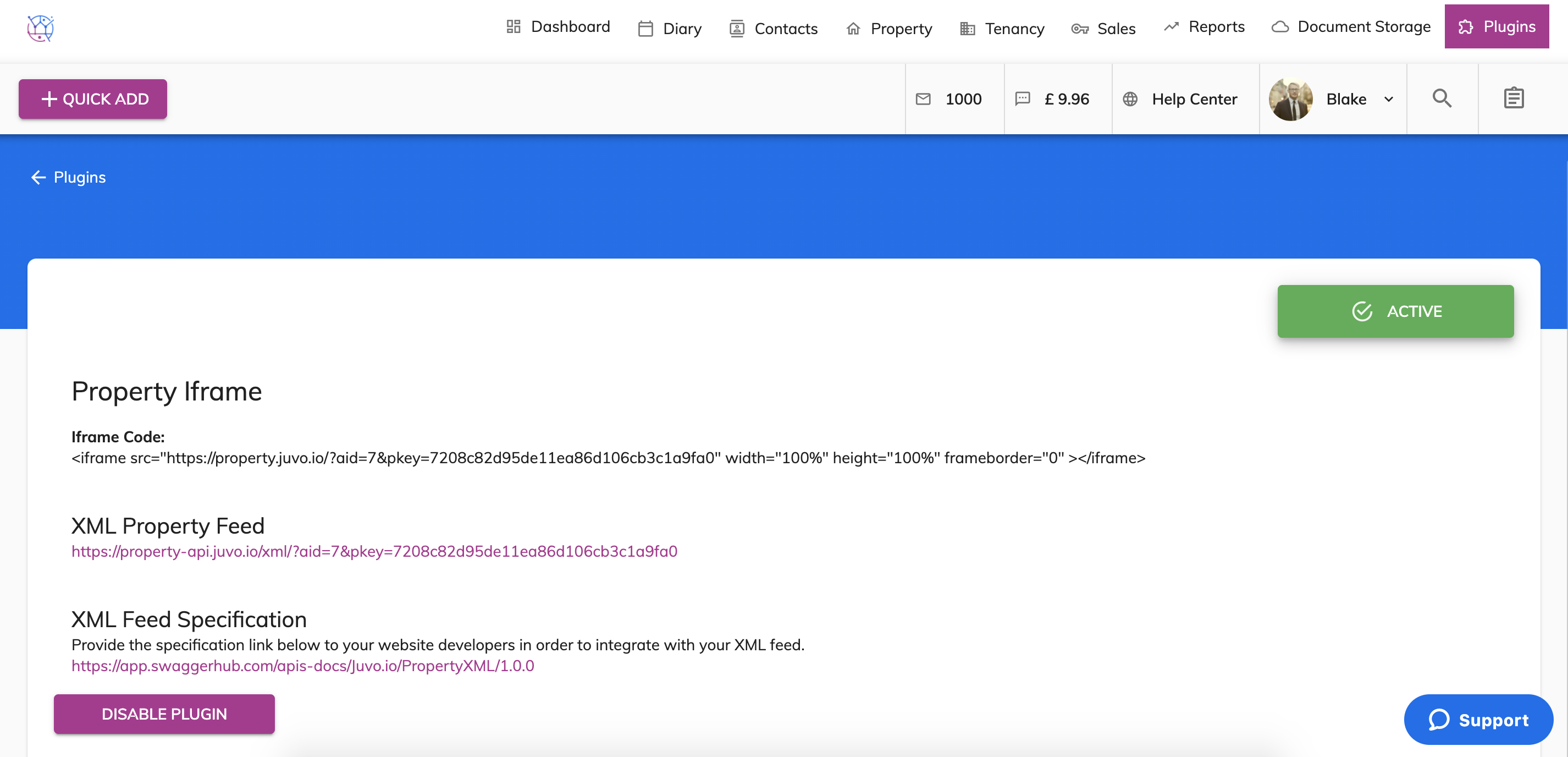
Task: Click the QUICK ADD button
Action: click(92, 98)
